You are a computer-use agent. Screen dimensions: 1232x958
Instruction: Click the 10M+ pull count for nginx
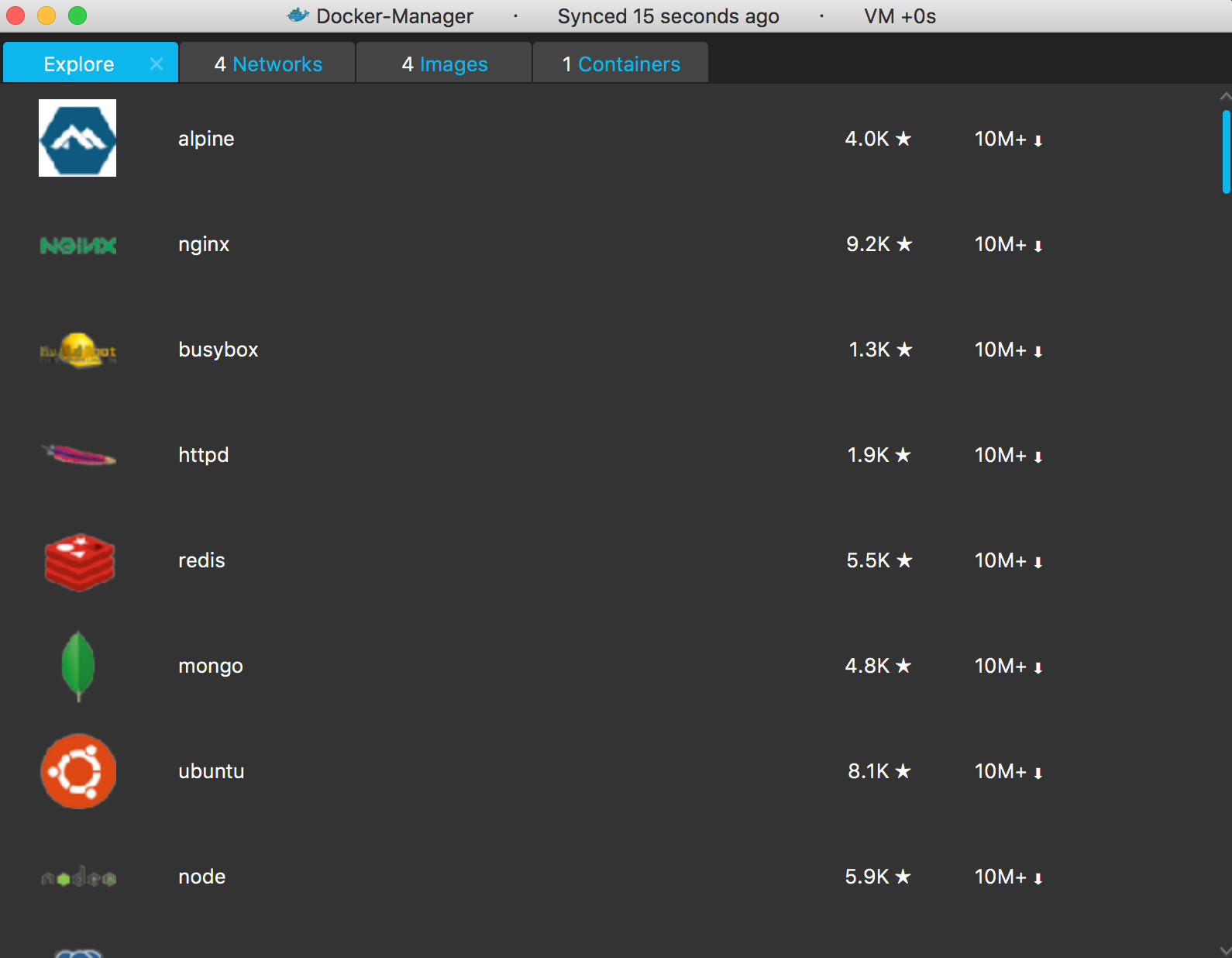1000,244
